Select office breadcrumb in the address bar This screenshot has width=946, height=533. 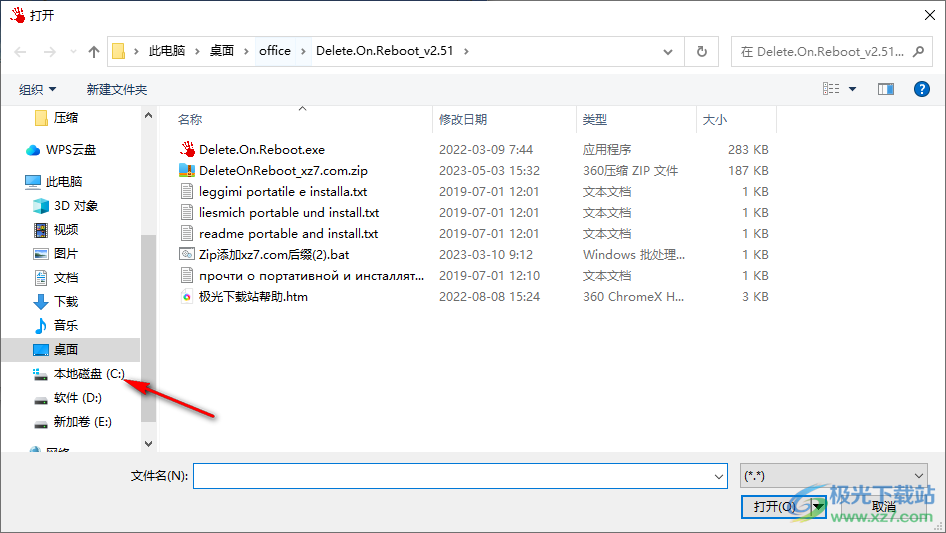[x=275, y=51]
